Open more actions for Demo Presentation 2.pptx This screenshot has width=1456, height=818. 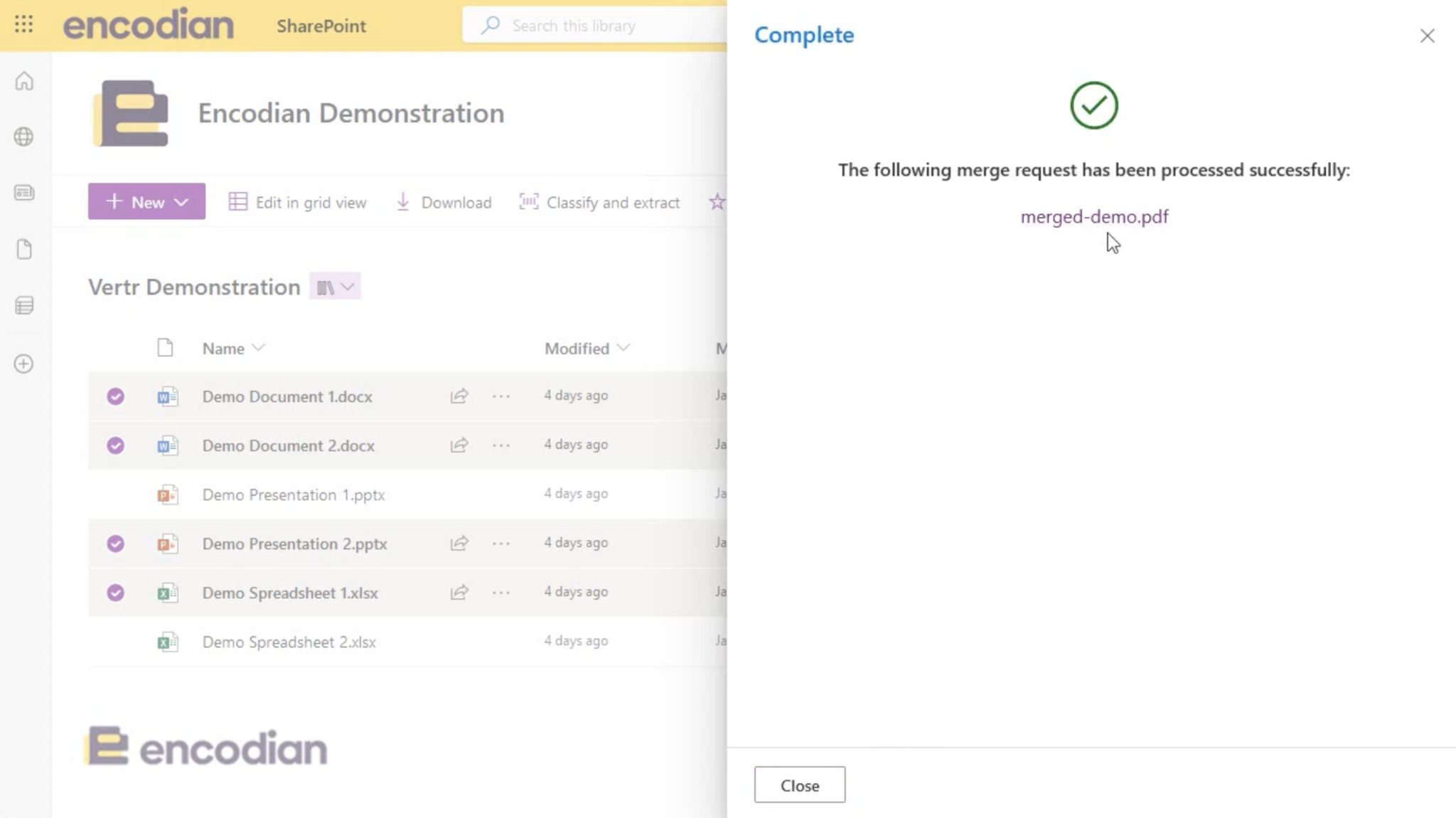coord(501,543)
